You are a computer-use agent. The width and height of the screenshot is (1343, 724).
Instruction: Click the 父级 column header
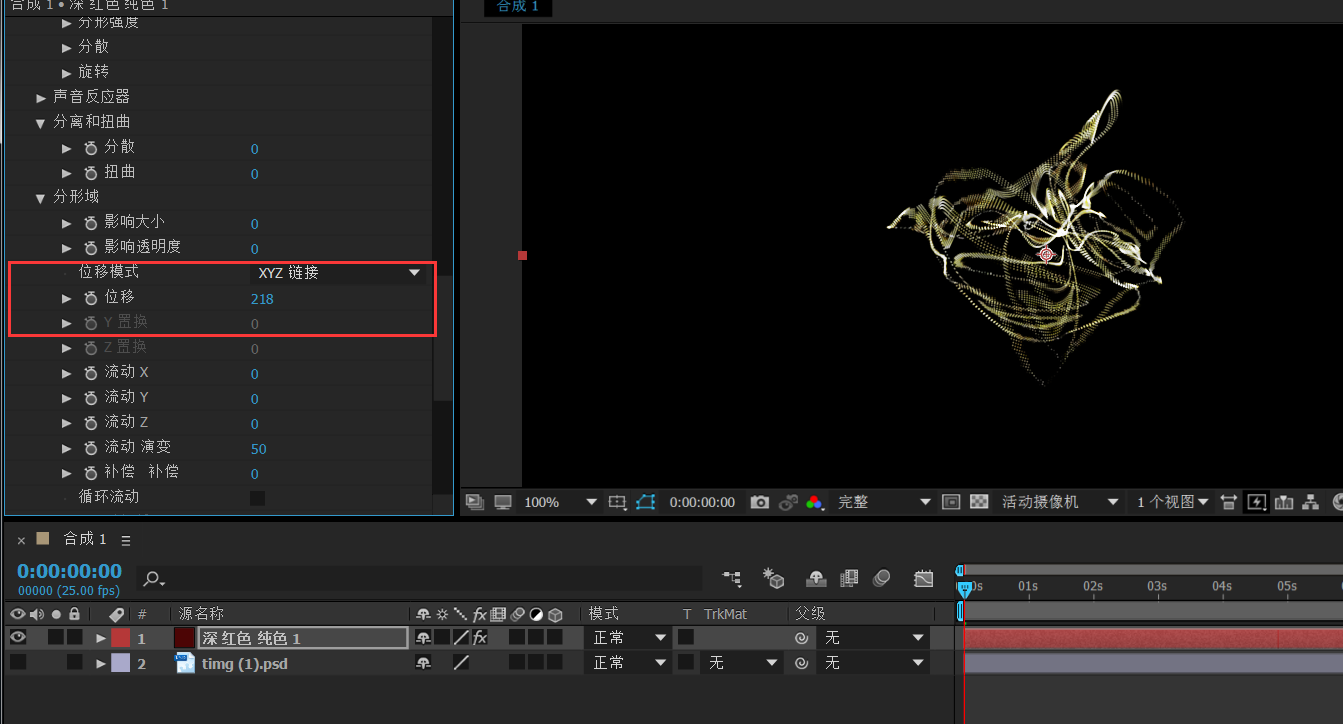point(811,614)
